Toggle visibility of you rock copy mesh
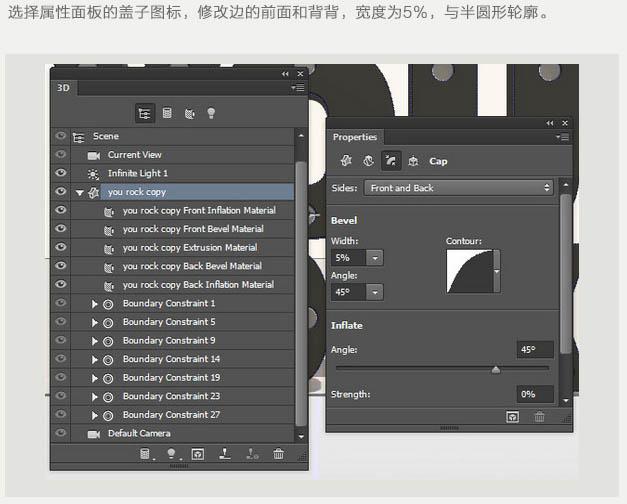The height and width of the screenshot is (504, 627). 61,192
